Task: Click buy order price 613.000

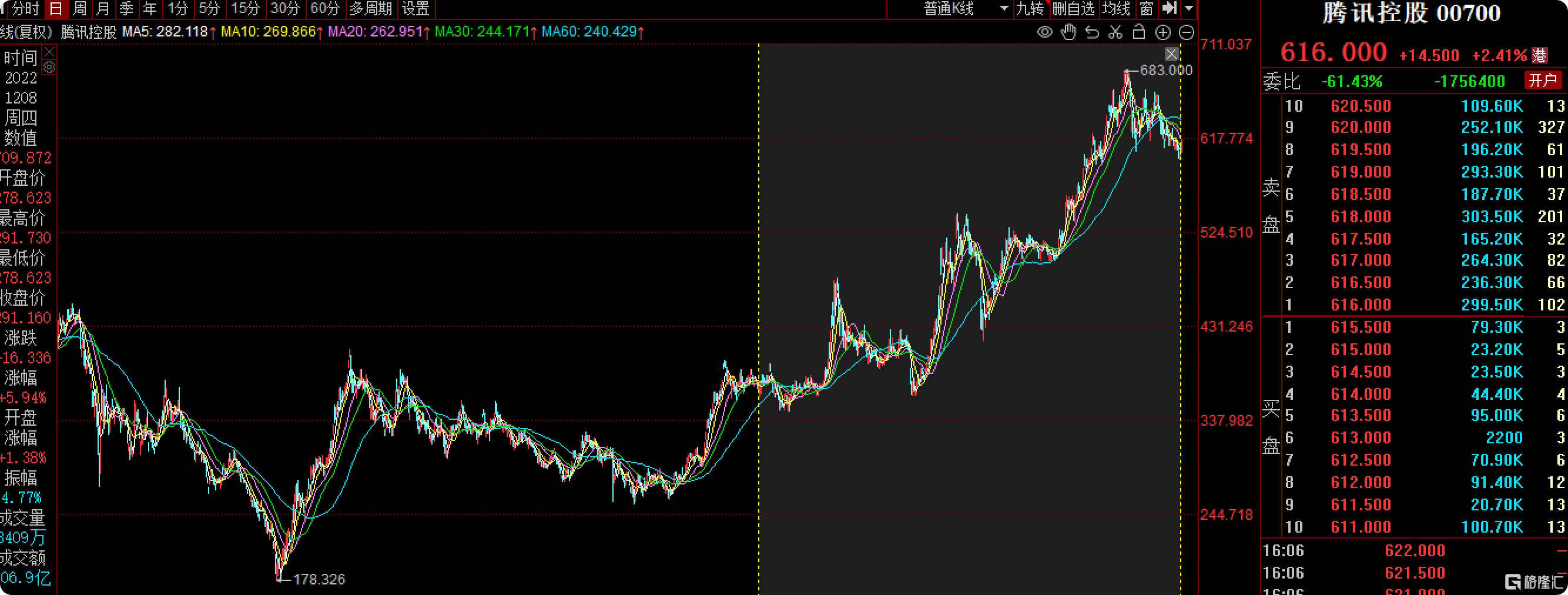Action: point(1361,437)
